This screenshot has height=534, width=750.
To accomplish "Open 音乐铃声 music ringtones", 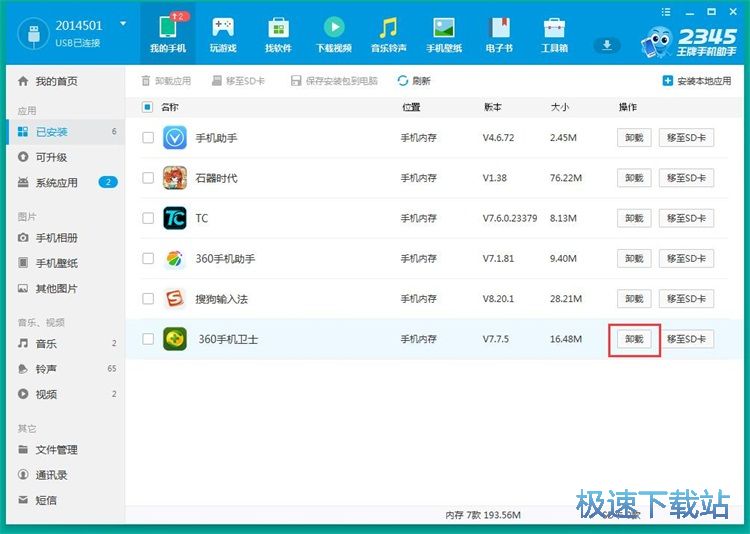I will pyautogui.click(x=388, y=34).
